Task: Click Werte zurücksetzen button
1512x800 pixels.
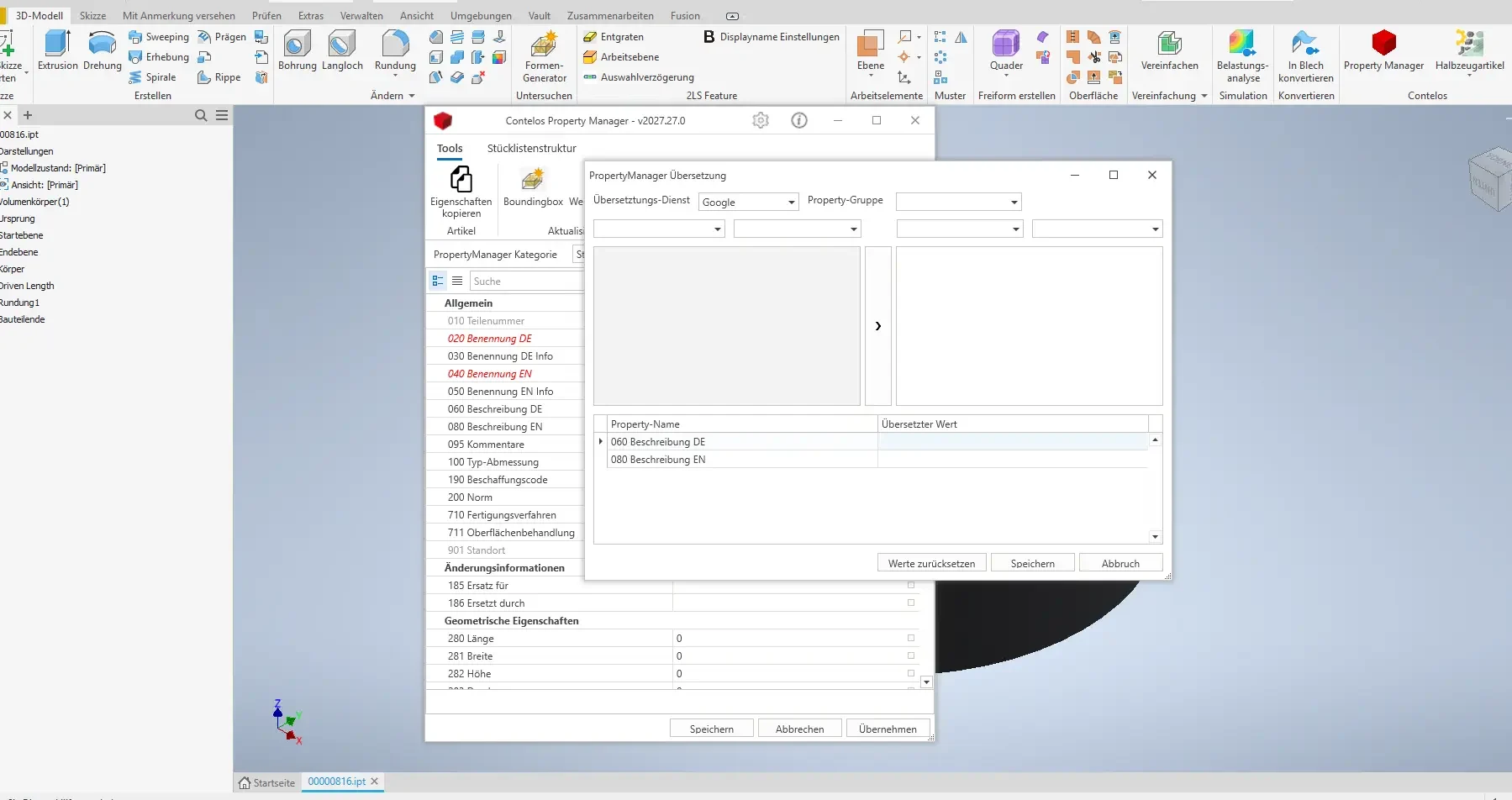Action: click(x=931, y=563)
